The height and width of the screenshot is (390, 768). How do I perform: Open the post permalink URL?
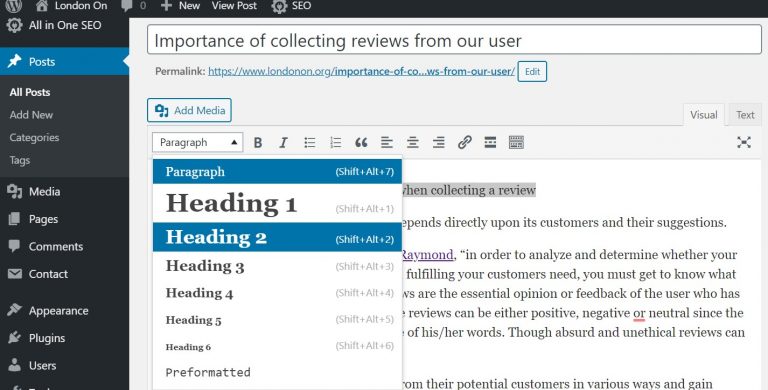coord(361,71)
